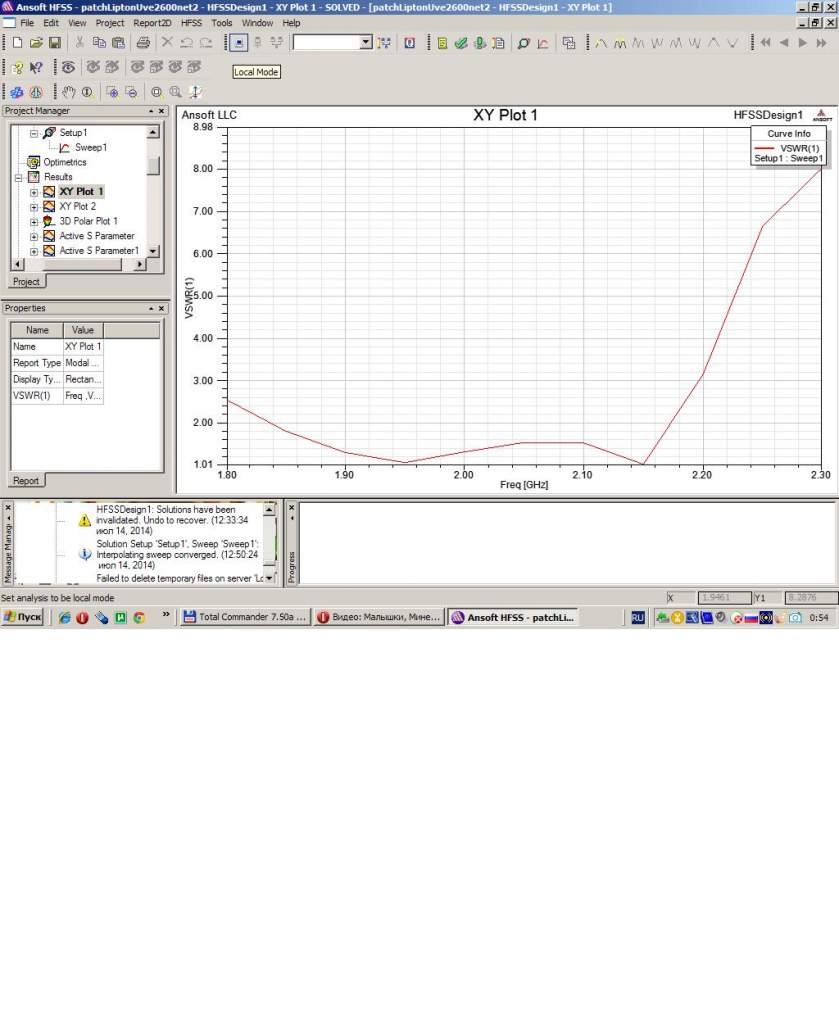Click the Cut scissors icon
The width and height of the screenshot is (839, 1024).
(80, 43)
